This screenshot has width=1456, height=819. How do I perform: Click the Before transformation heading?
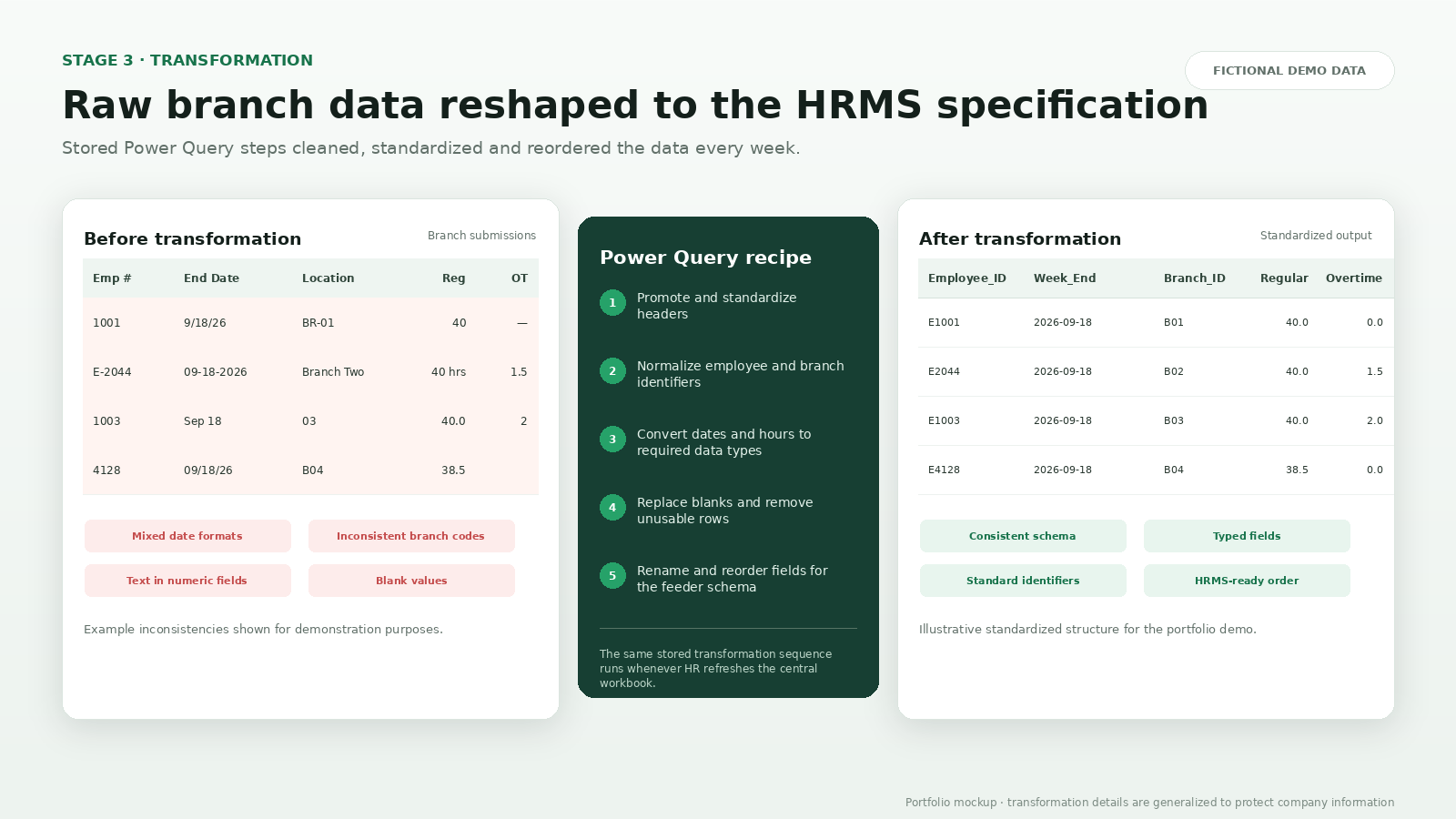192,238
